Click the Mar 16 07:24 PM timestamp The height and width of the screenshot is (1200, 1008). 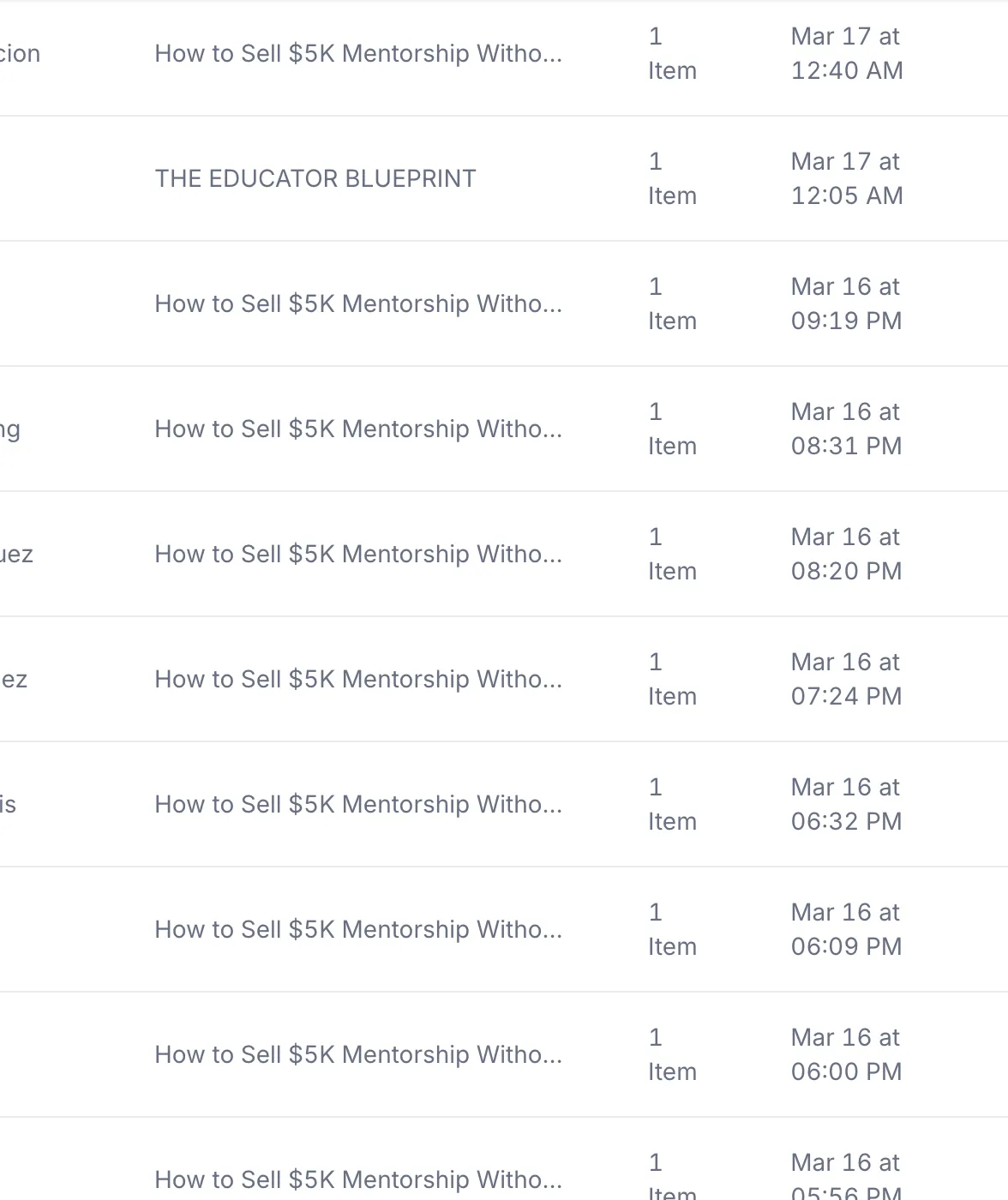tap(846, 679)
